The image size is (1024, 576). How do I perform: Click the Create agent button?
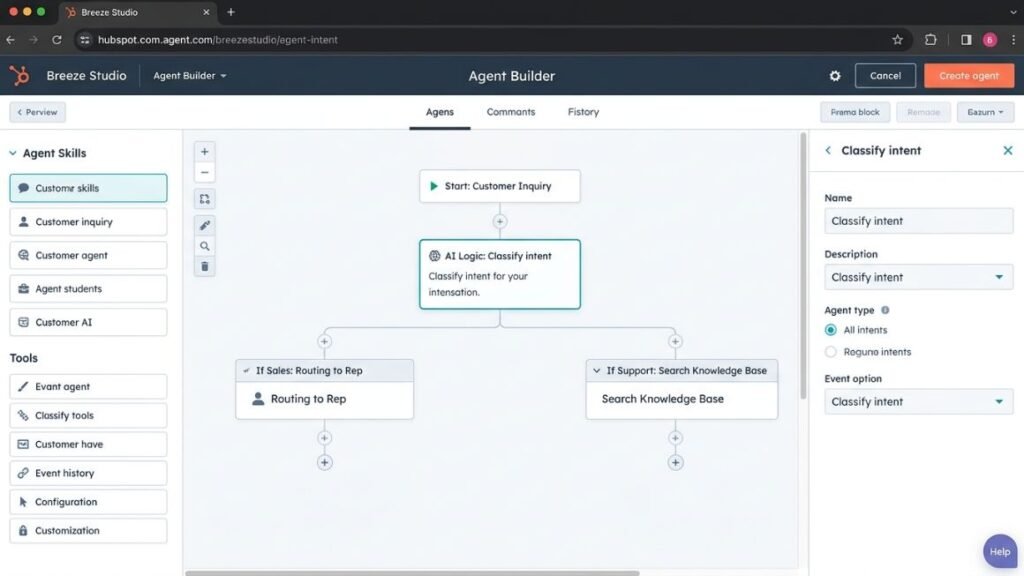pos(968,76)
